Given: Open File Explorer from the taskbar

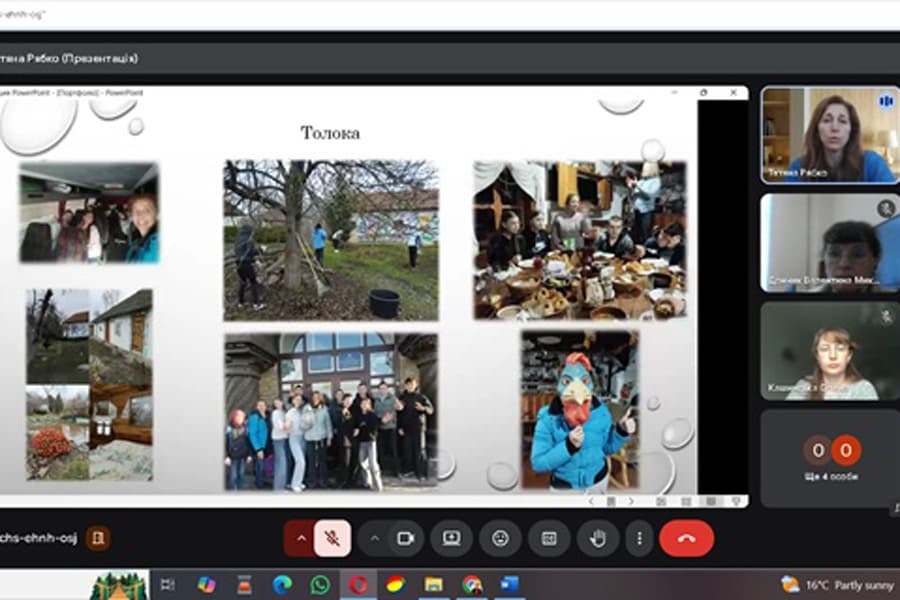Looking at the screenshot, I should (433, 584).
